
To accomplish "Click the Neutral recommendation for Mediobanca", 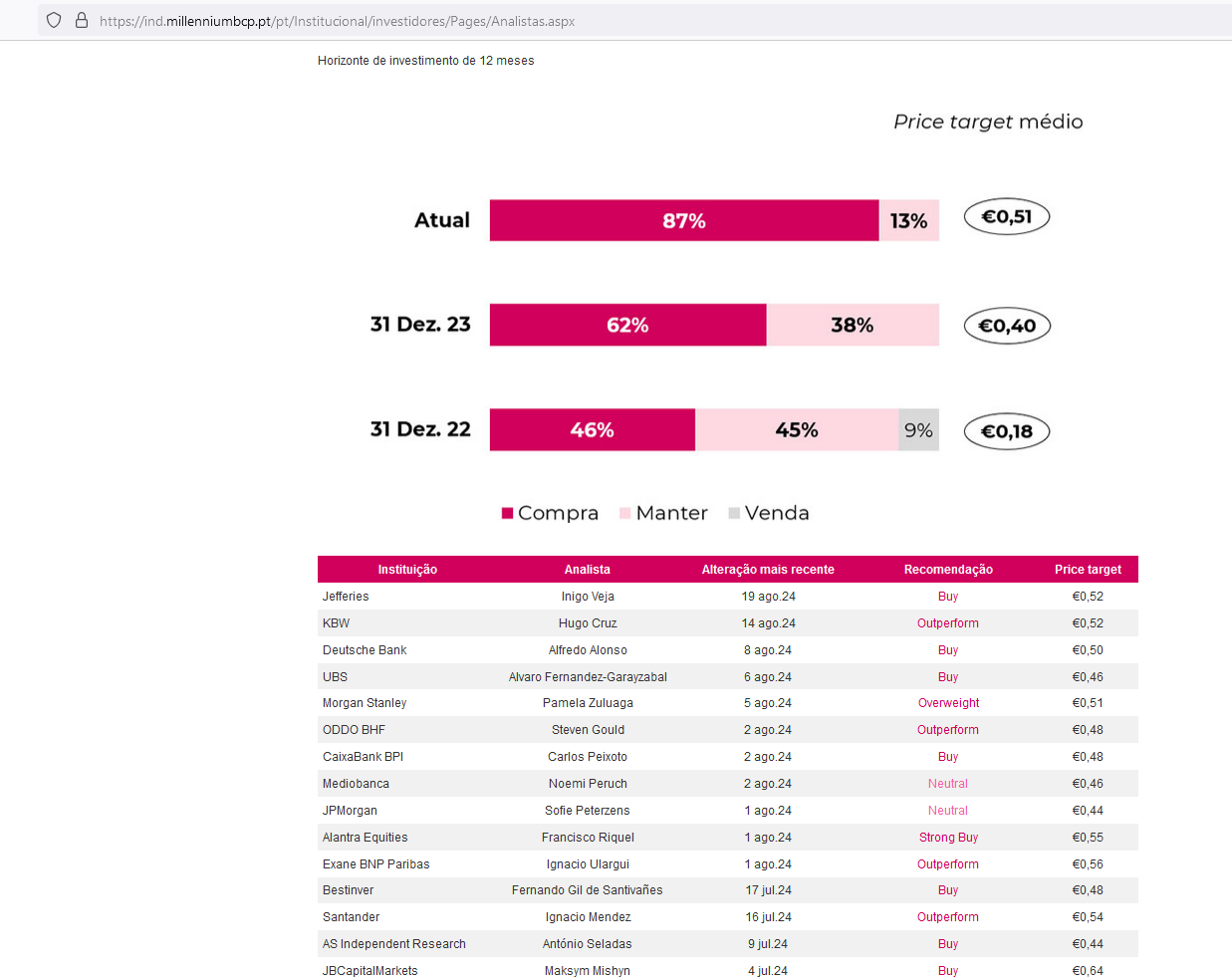I will pos(948,784).
